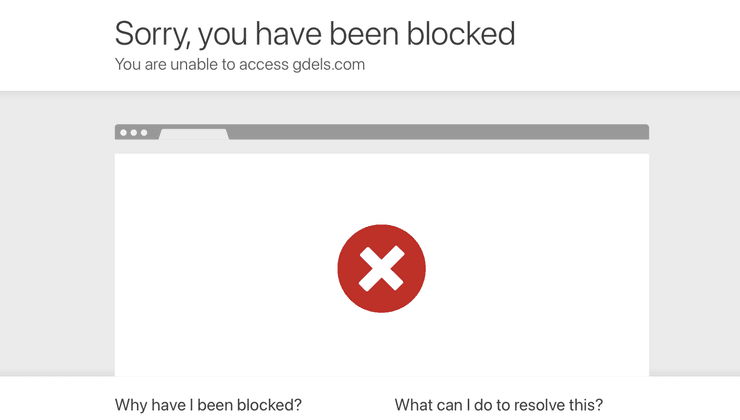Image resolution: width=740 pixels, height=420 pixels.
Task: Click the "Sorry, you have been blocked" heading
Action: point(315,34)
